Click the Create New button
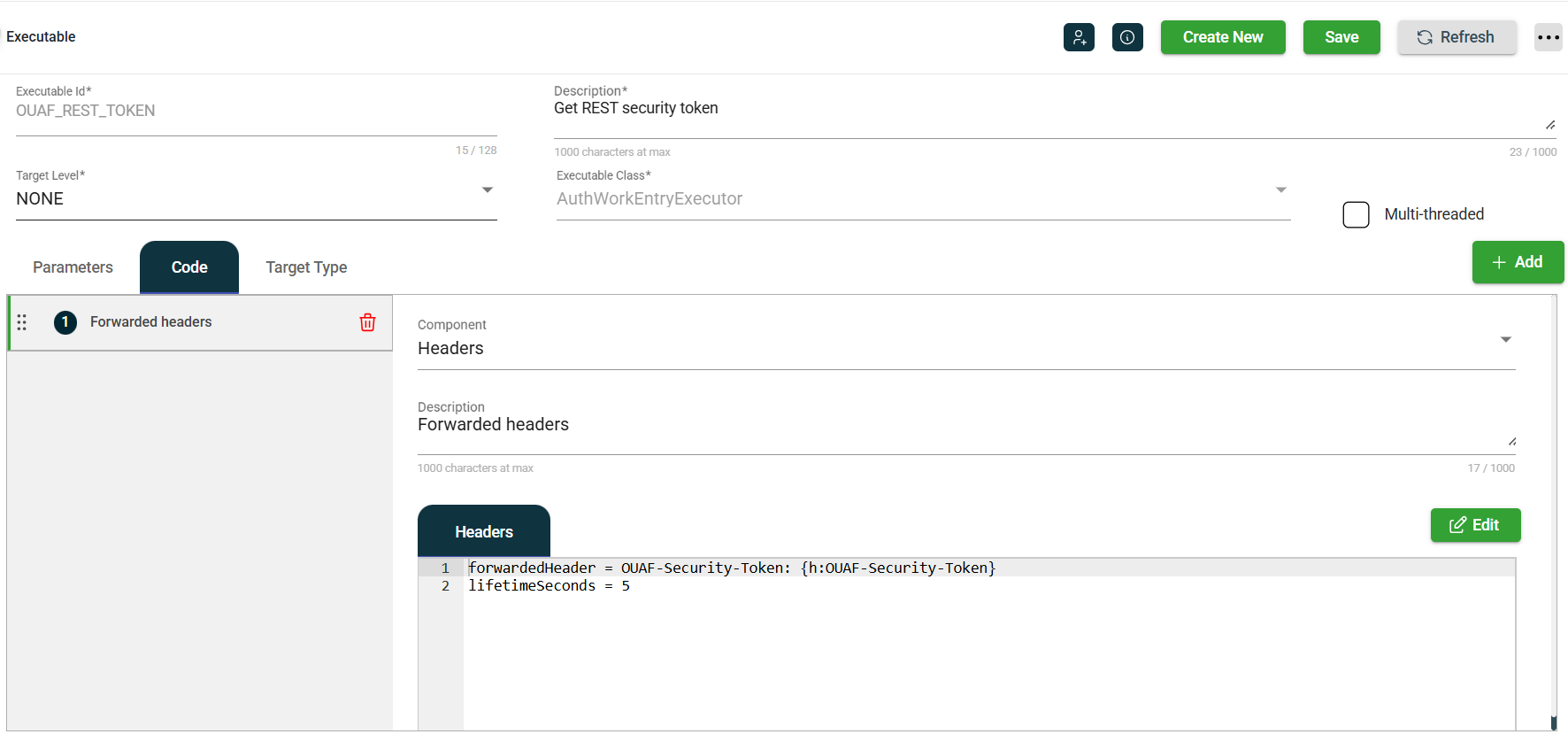The image size is (1568, 742). pos(1222,37)
